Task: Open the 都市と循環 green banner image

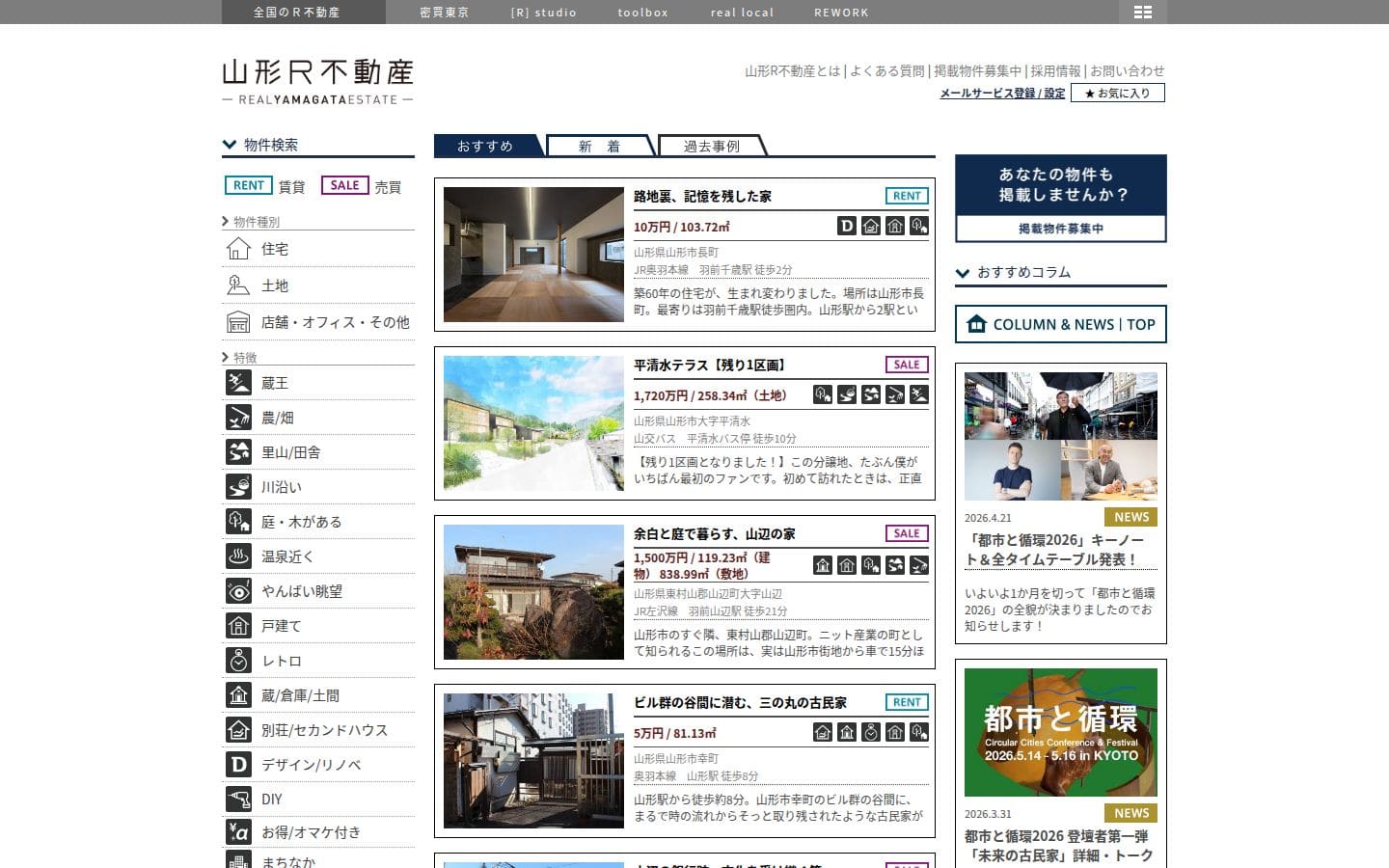Action: [1061, 732]
